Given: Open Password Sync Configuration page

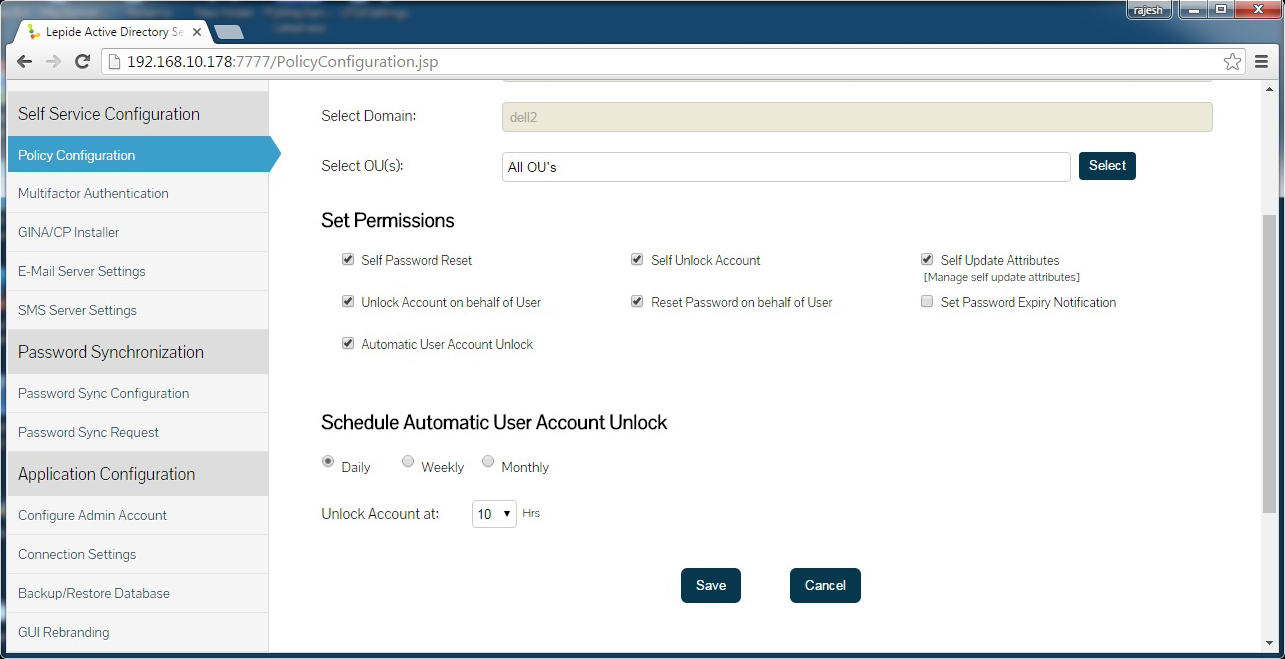Looking at the screenshot, I should tap(103, 393).
